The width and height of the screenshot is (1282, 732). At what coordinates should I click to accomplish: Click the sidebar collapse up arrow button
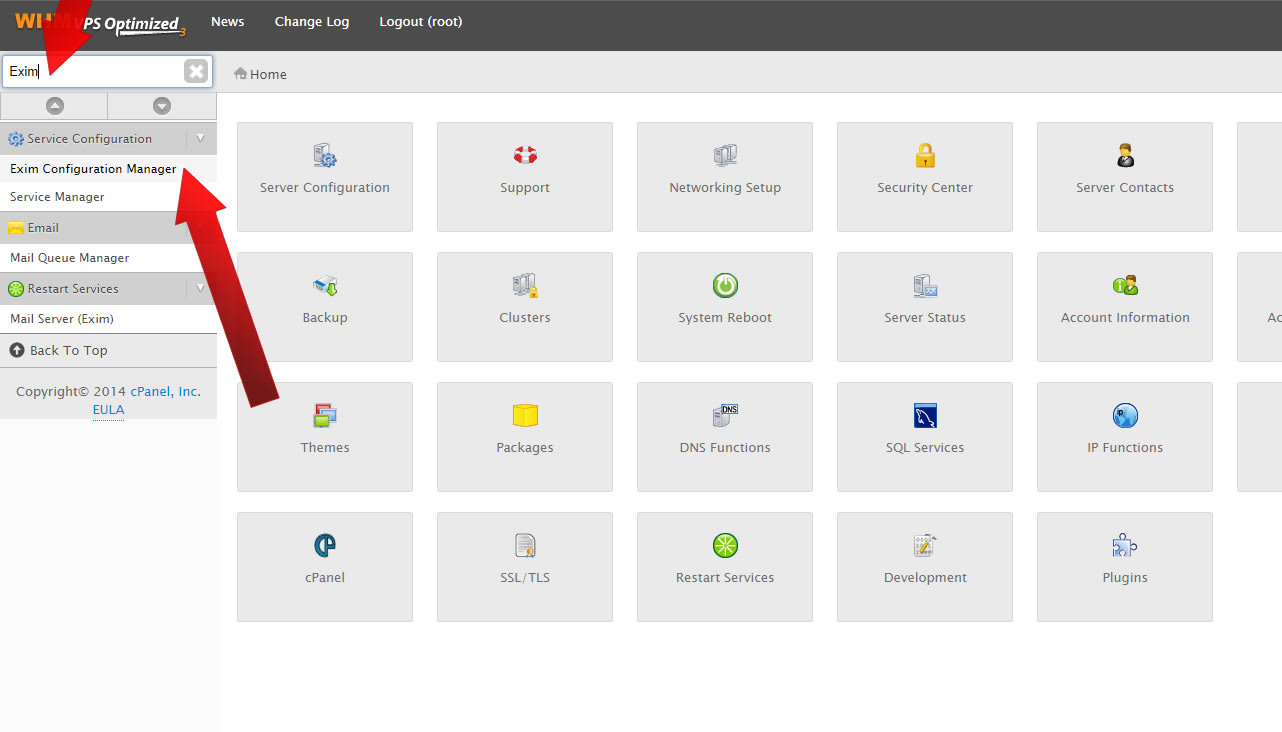click(x=54, y=106)
